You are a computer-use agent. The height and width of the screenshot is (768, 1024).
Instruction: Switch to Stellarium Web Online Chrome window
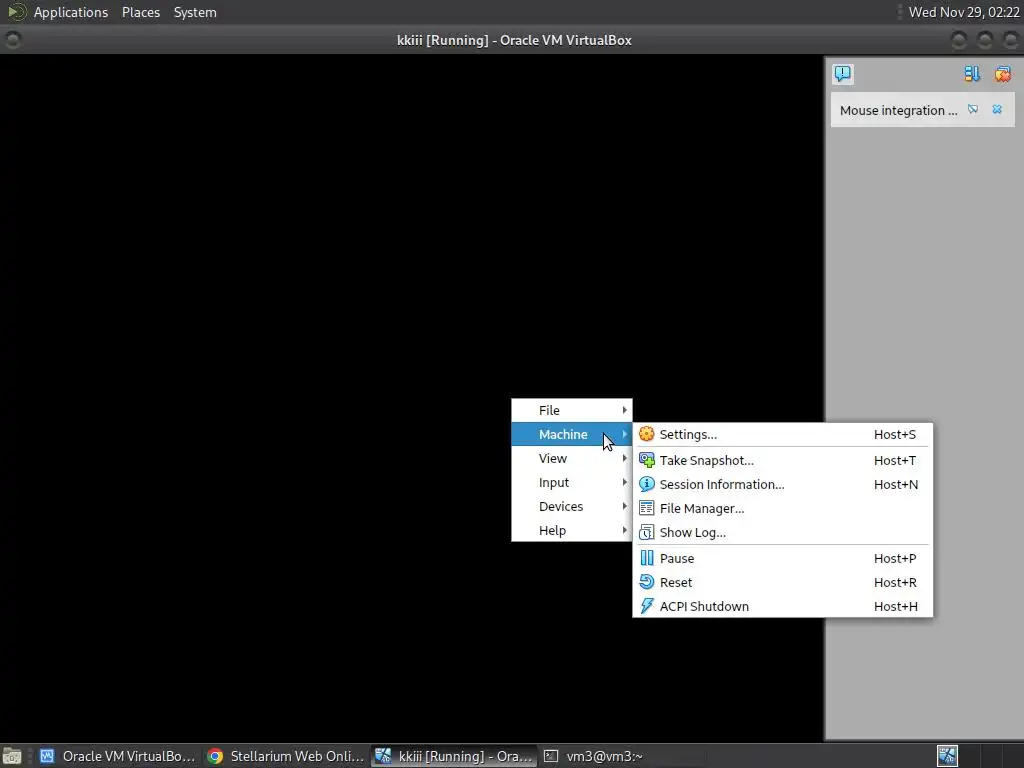tap(285, 756)
